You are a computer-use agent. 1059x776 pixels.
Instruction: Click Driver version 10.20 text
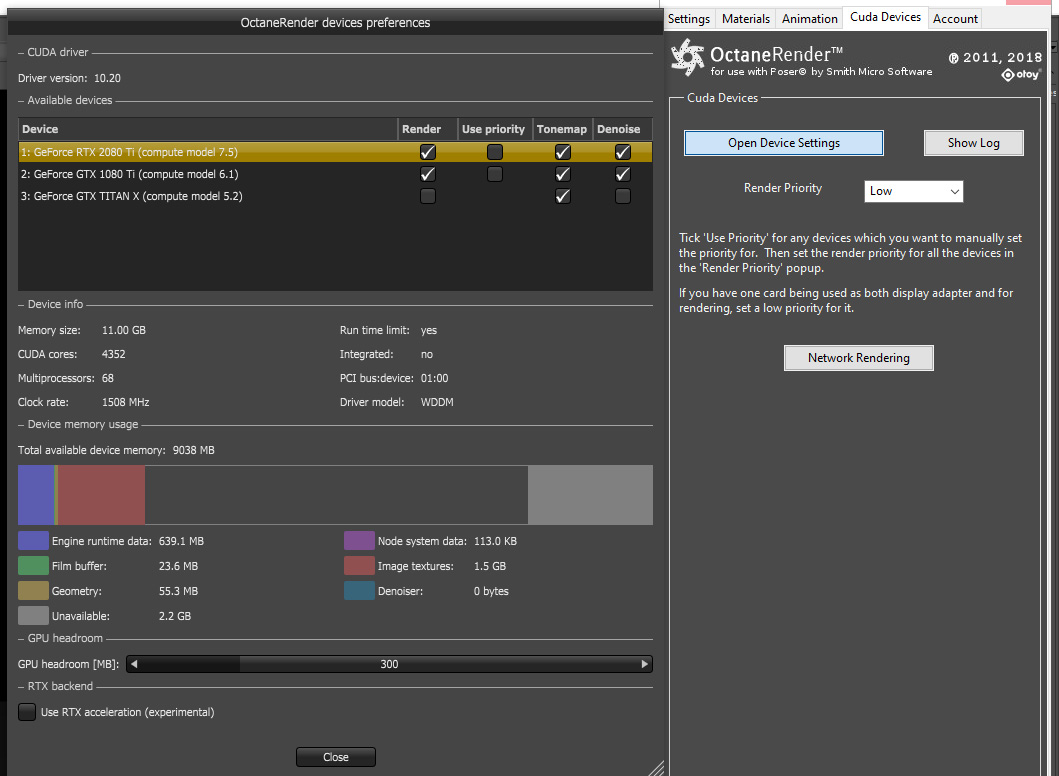tap(69, 78)
